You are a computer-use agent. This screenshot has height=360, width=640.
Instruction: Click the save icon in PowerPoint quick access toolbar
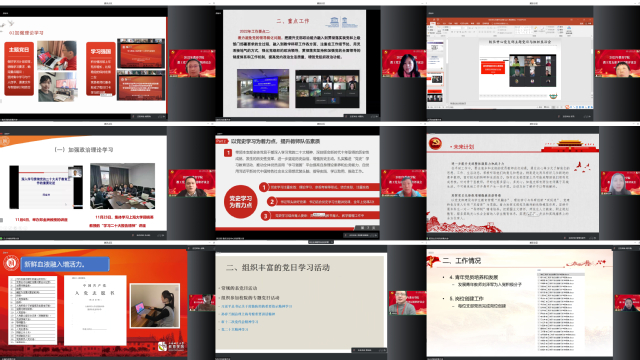tap(434, 20)
